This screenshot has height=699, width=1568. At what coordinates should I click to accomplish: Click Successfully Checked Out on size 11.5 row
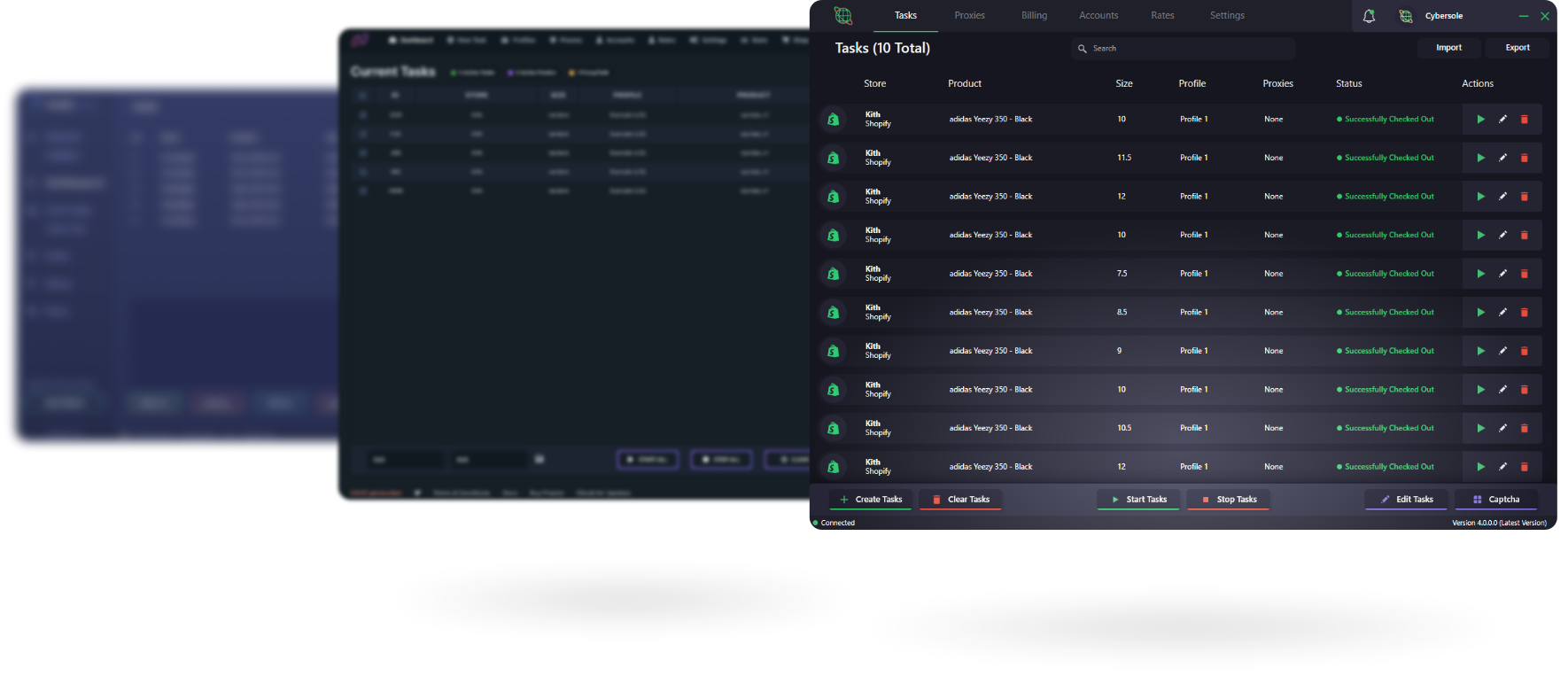1386,158
